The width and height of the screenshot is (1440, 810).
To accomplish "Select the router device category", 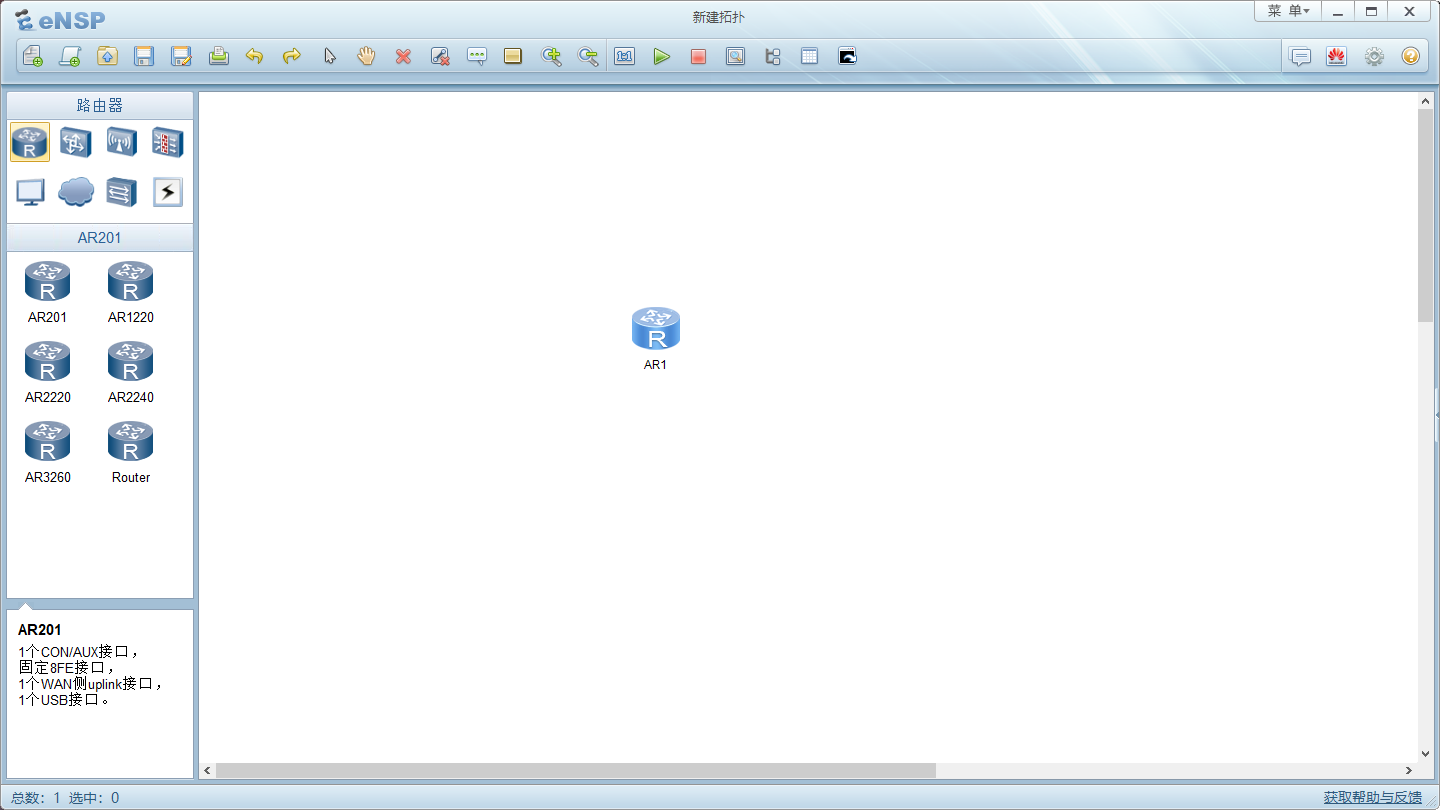I will coord(30,143).
